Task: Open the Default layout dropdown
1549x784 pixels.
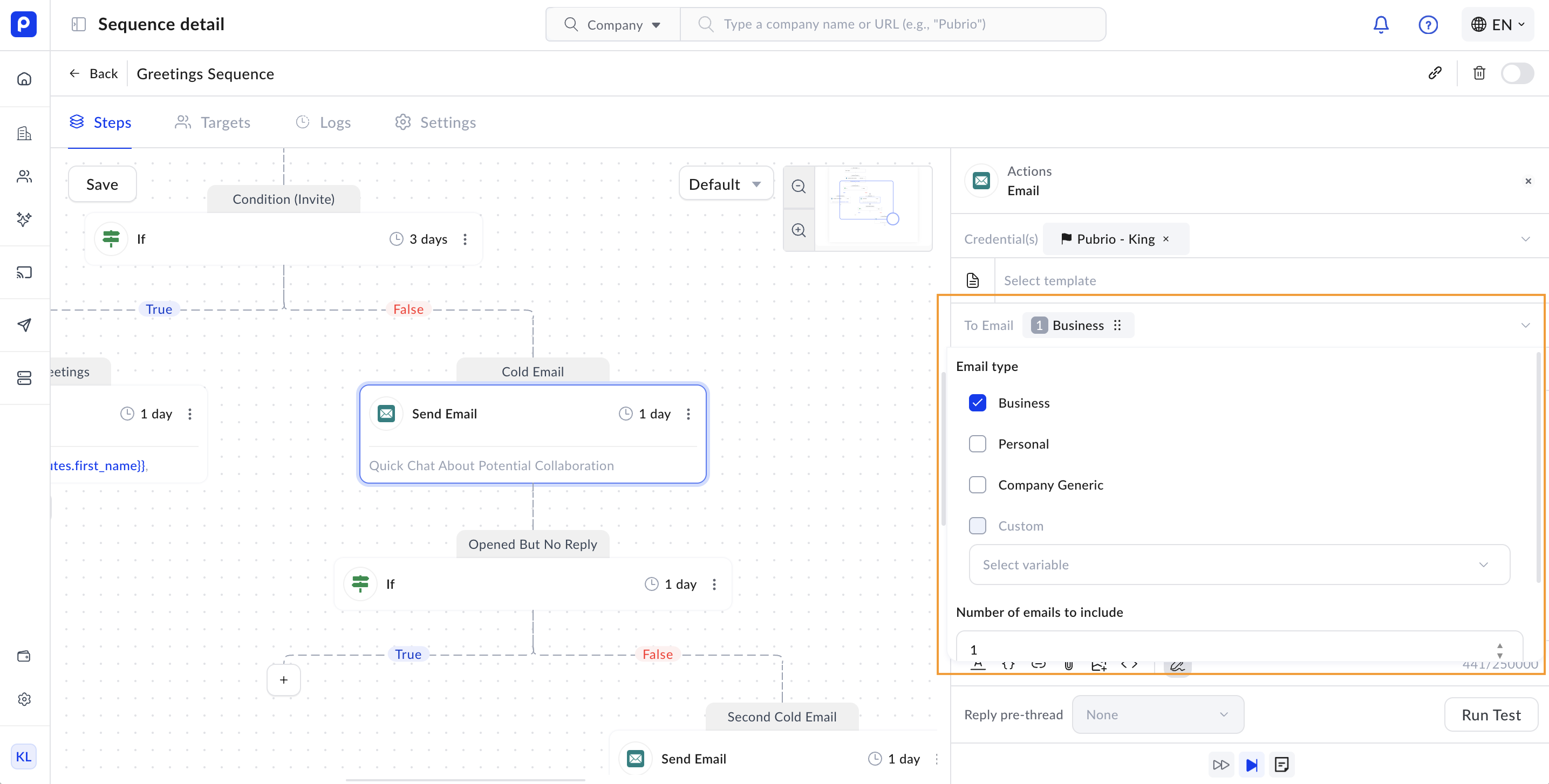Action: pyautogui.click(x=725, y=184)
